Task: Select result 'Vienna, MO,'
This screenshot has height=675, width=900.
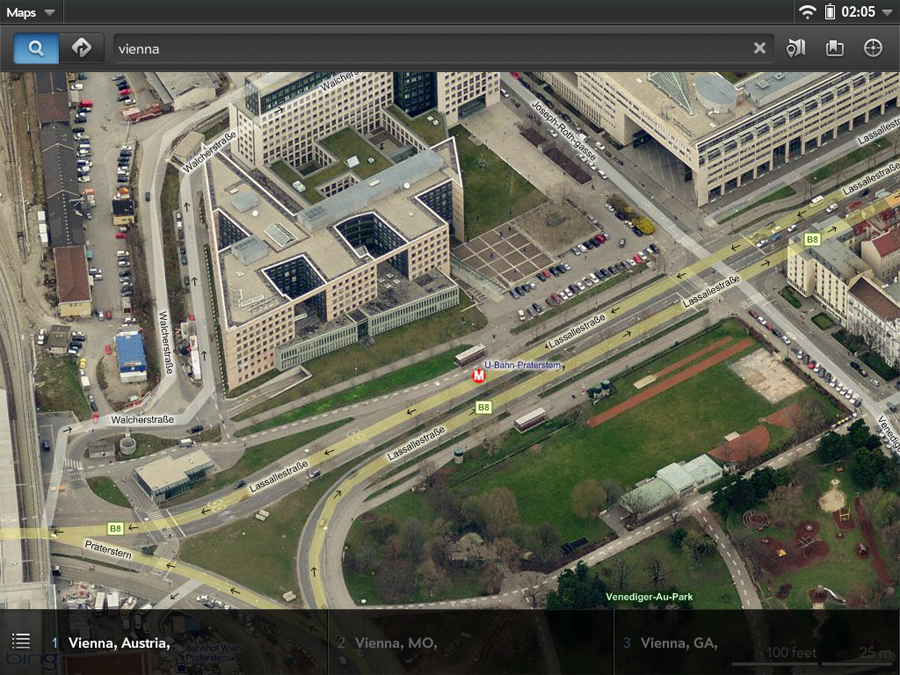Action: 395,643
